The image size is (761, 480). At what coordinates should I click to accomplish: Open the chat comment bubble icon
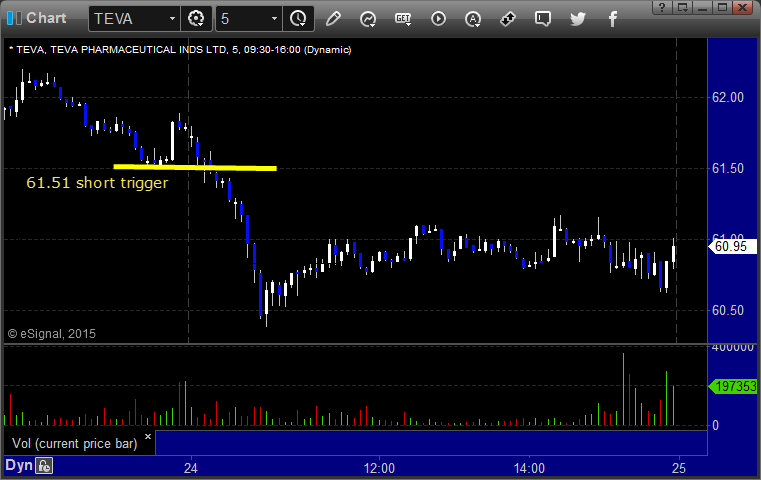[x=543, y=19]
